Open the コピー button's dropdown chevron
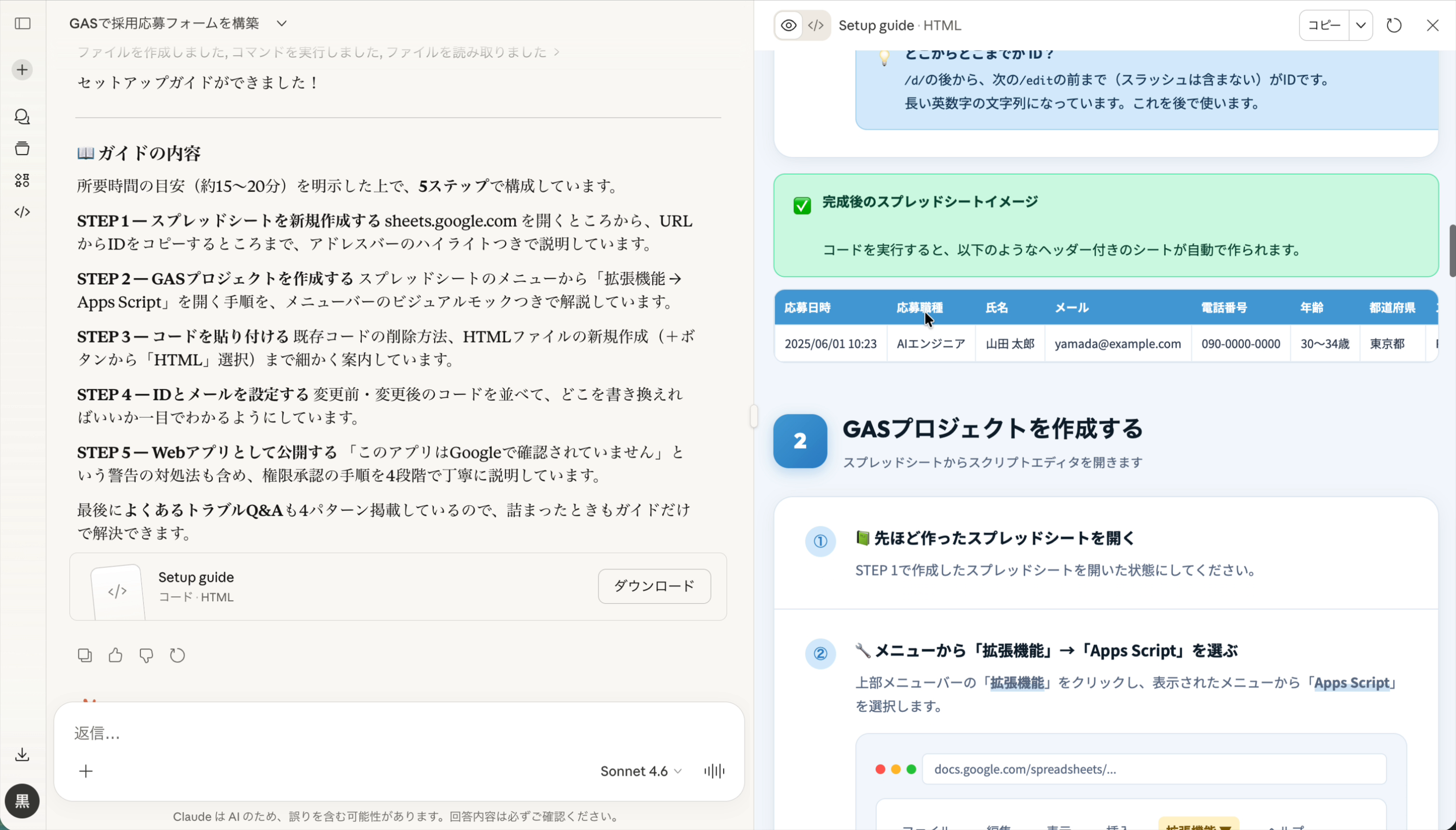Image resolution: width=1456 pixels, height=830 pixels. point(1361,25)
